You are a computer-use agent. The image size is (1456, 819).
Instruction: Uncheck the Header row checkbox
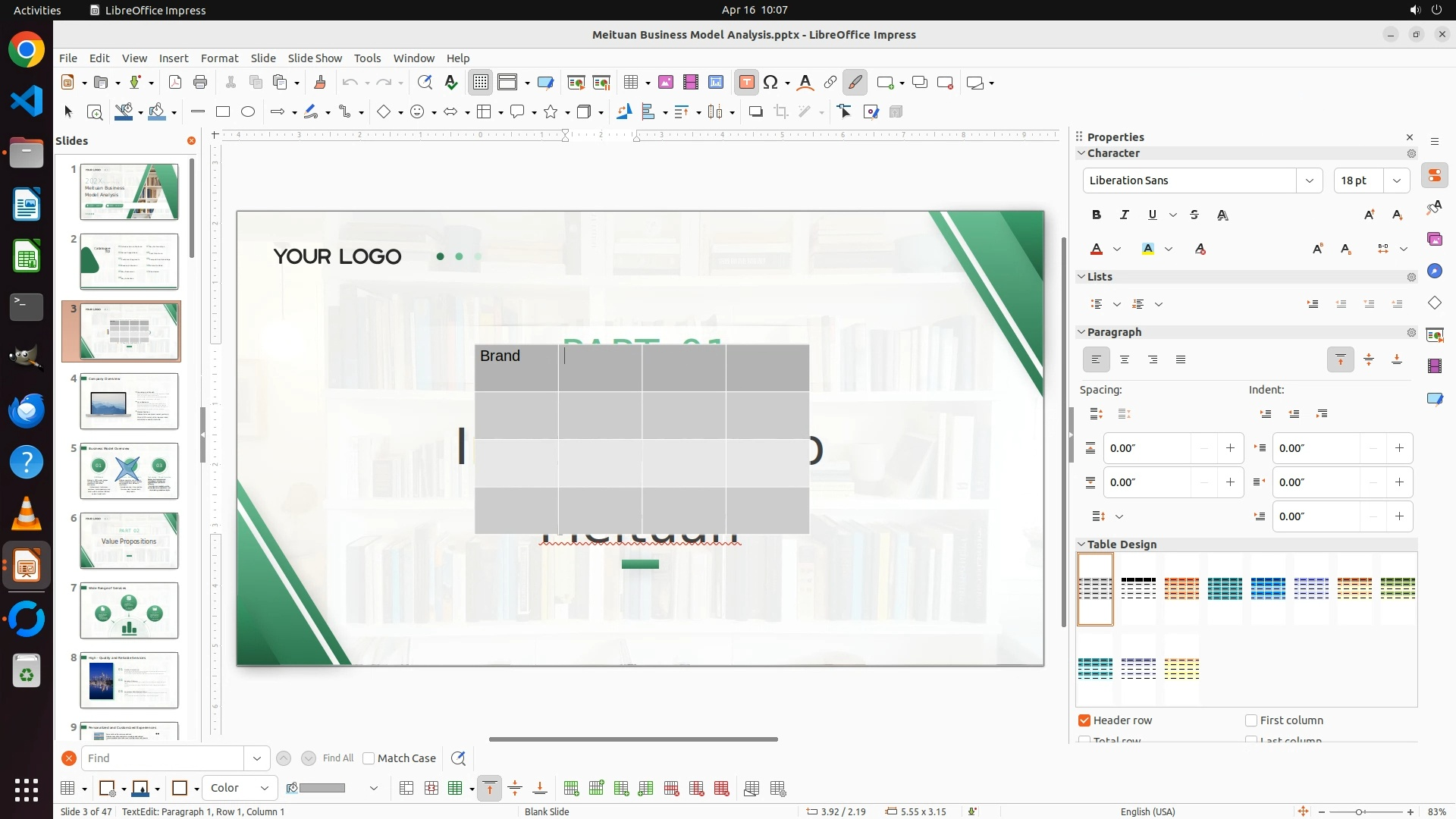1084,720
